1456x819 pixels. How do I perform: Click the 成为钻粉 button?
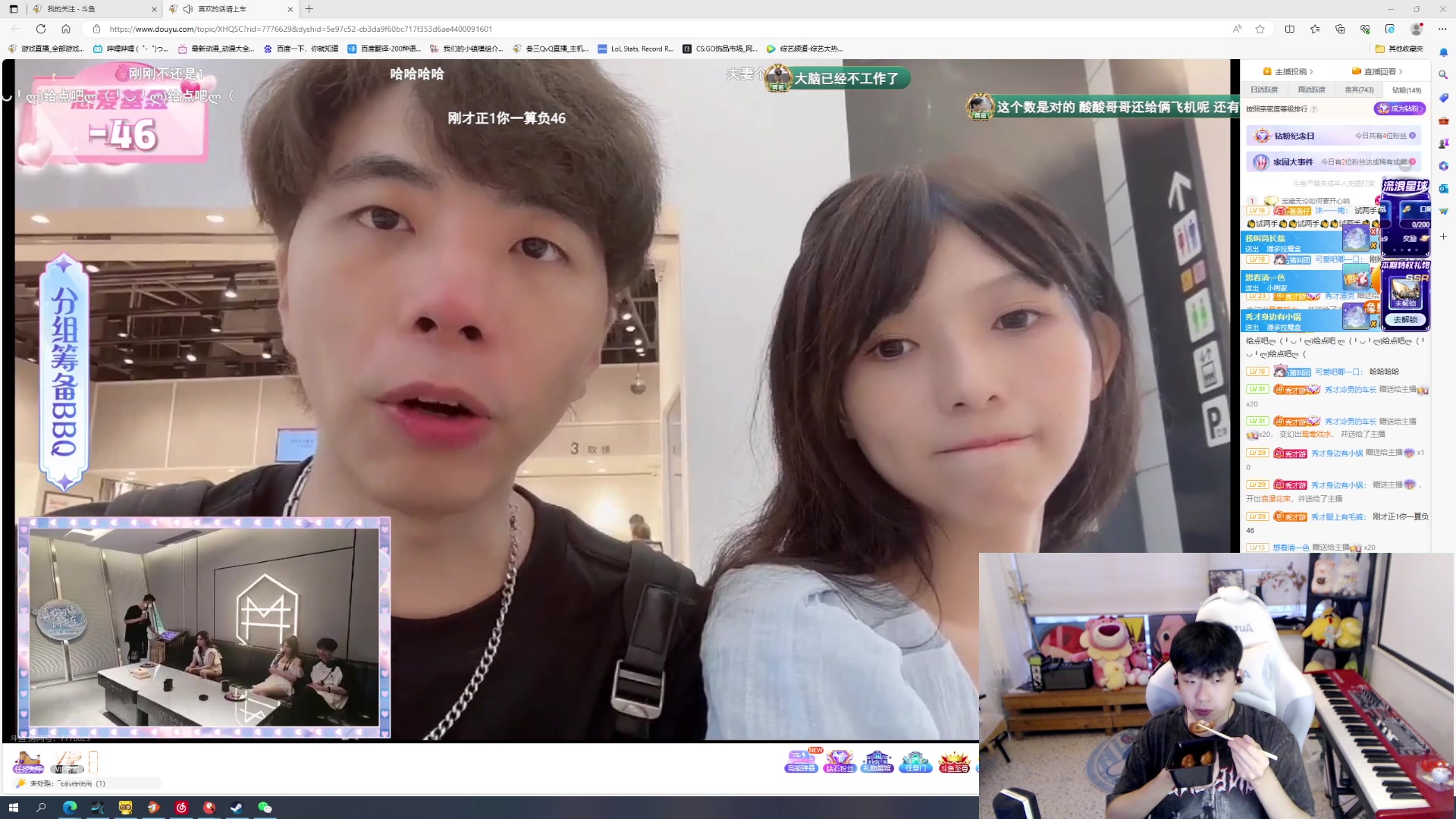click(x=1399, y=108)
